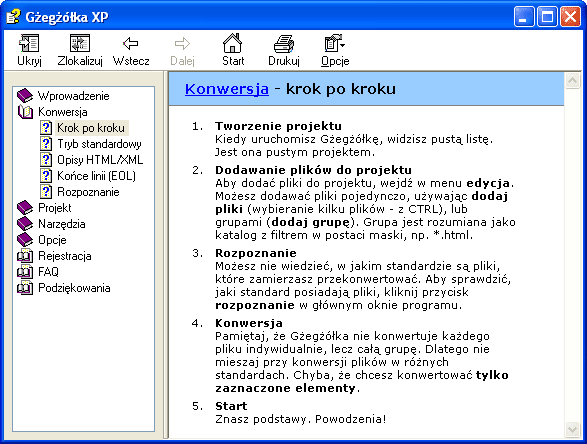Open the Opisy HTML/XML topic

point(100,160)
